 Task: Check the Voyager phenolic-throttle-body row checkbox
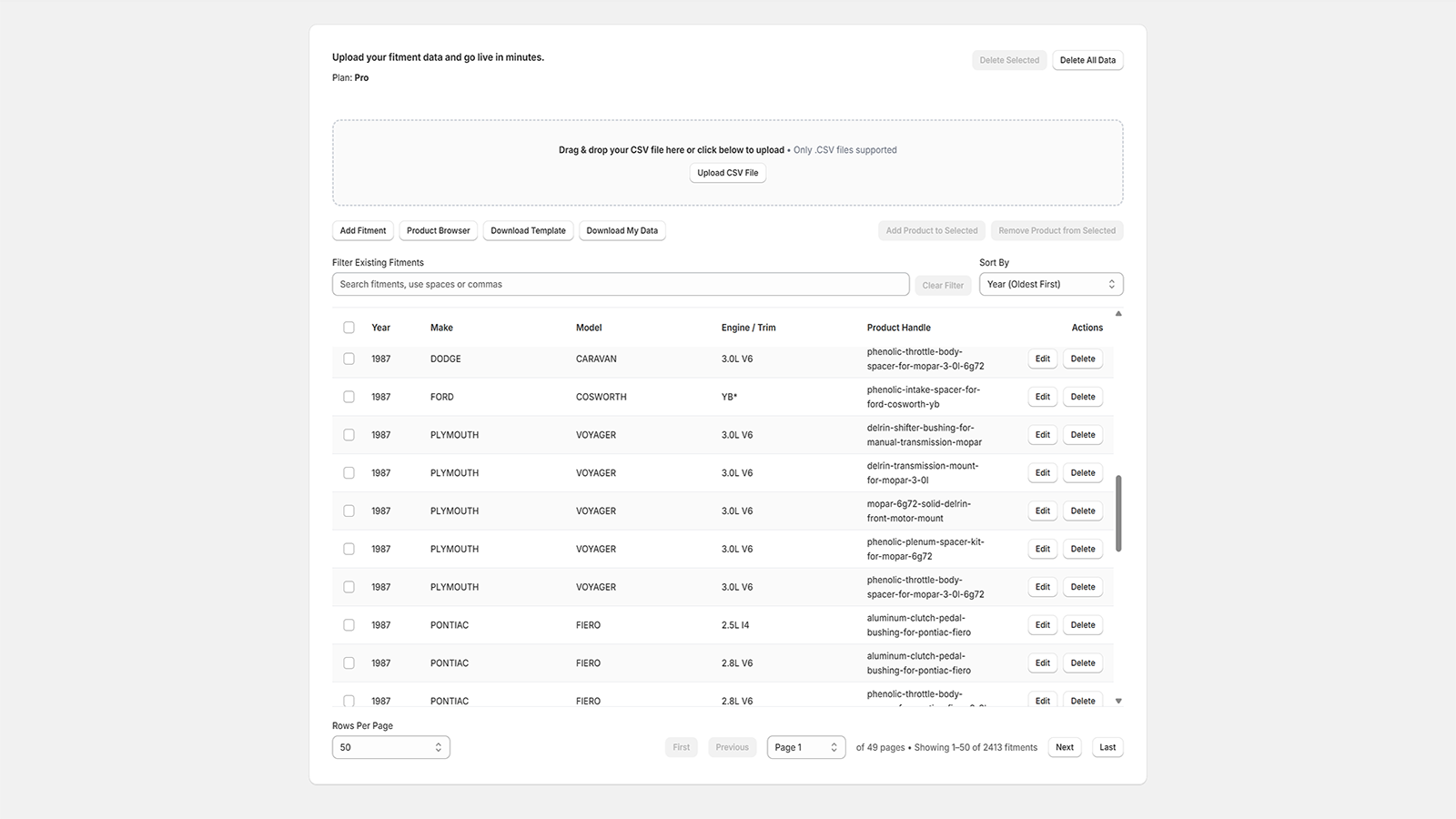pyautogui.click(x=349, y=587)
